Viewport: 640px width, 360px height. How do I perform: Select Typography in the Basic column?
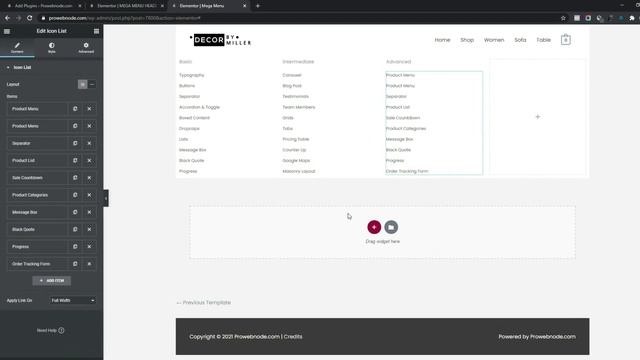coord(191,75)
